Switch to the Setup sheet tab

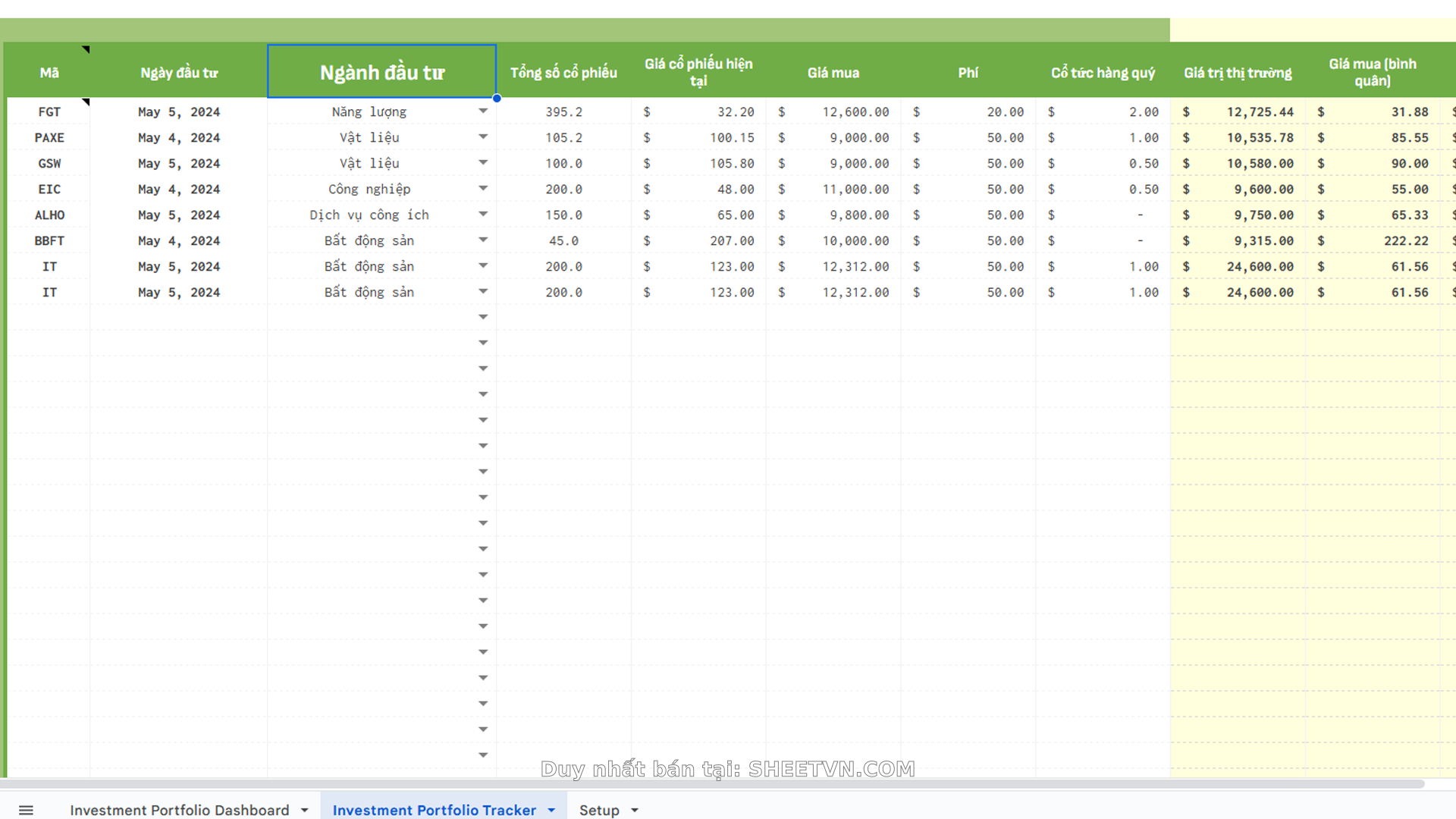[x=599, y=810]
